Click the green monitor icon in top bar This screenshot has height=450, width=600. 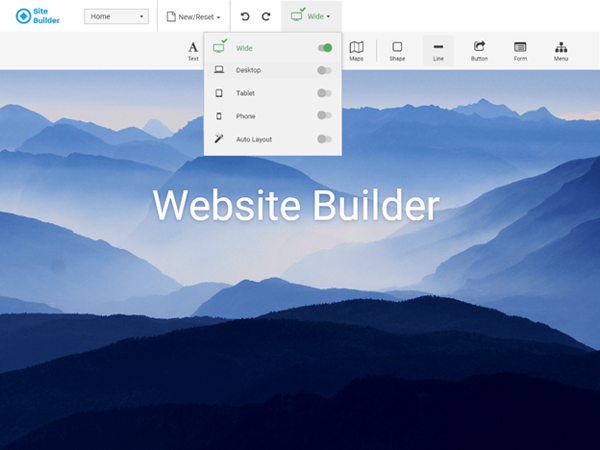pyautogui.click(x=298, y=15)
